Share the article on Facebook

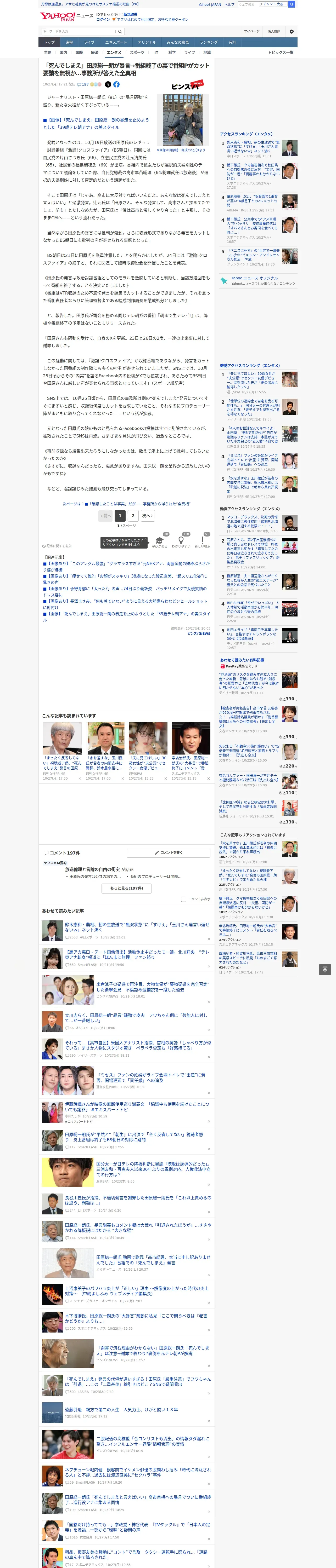(x=116, y=85)
